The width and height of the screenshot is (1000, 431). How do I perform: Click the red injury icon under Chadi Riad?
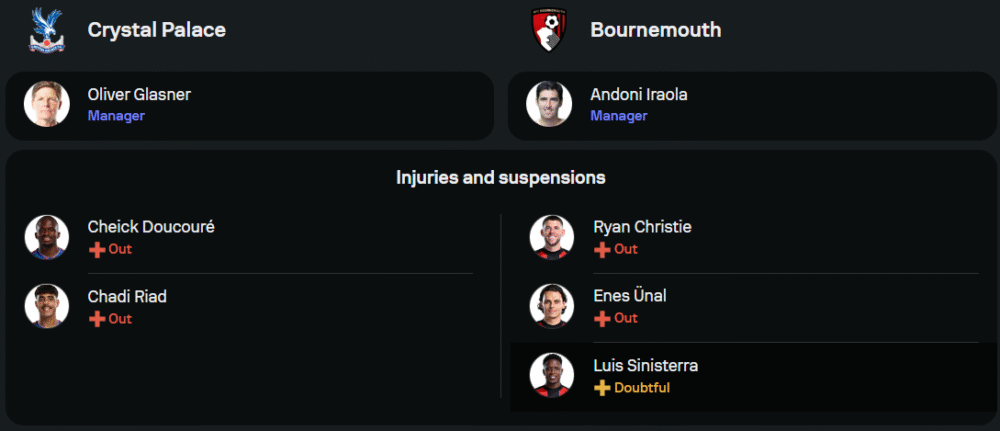pos(97,319)
